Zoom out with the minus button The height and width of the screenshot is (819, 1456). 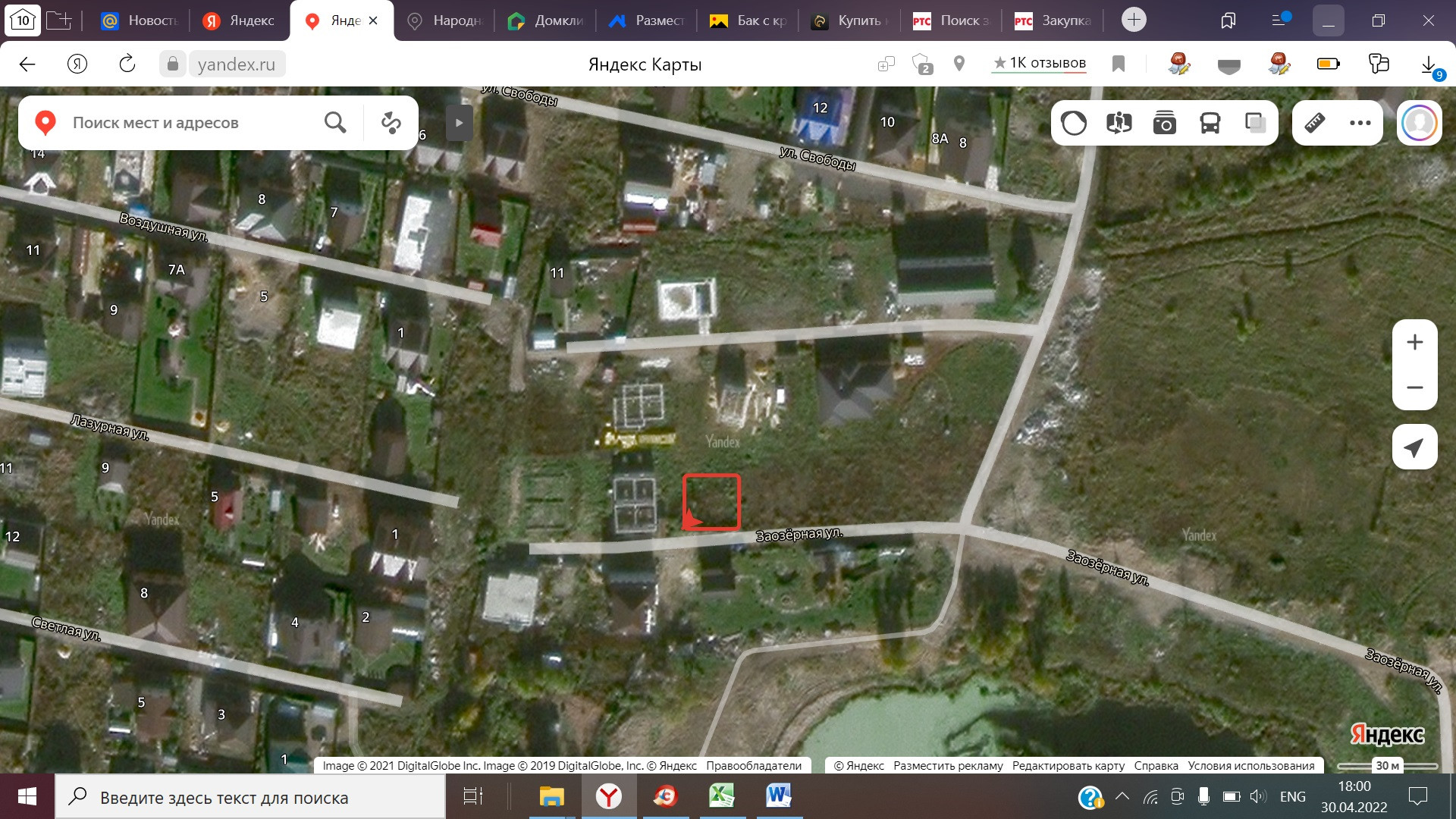[x=1414, y=388]
